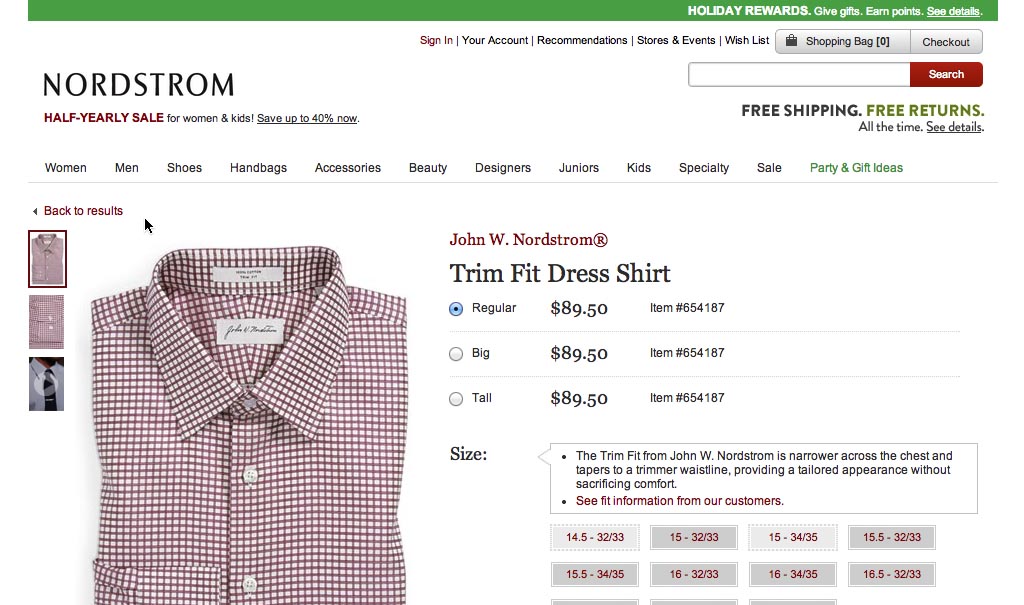This screenshot has width=1024, height=605.
Task: Click the Sign In link
Action: [x=436, y=41]
